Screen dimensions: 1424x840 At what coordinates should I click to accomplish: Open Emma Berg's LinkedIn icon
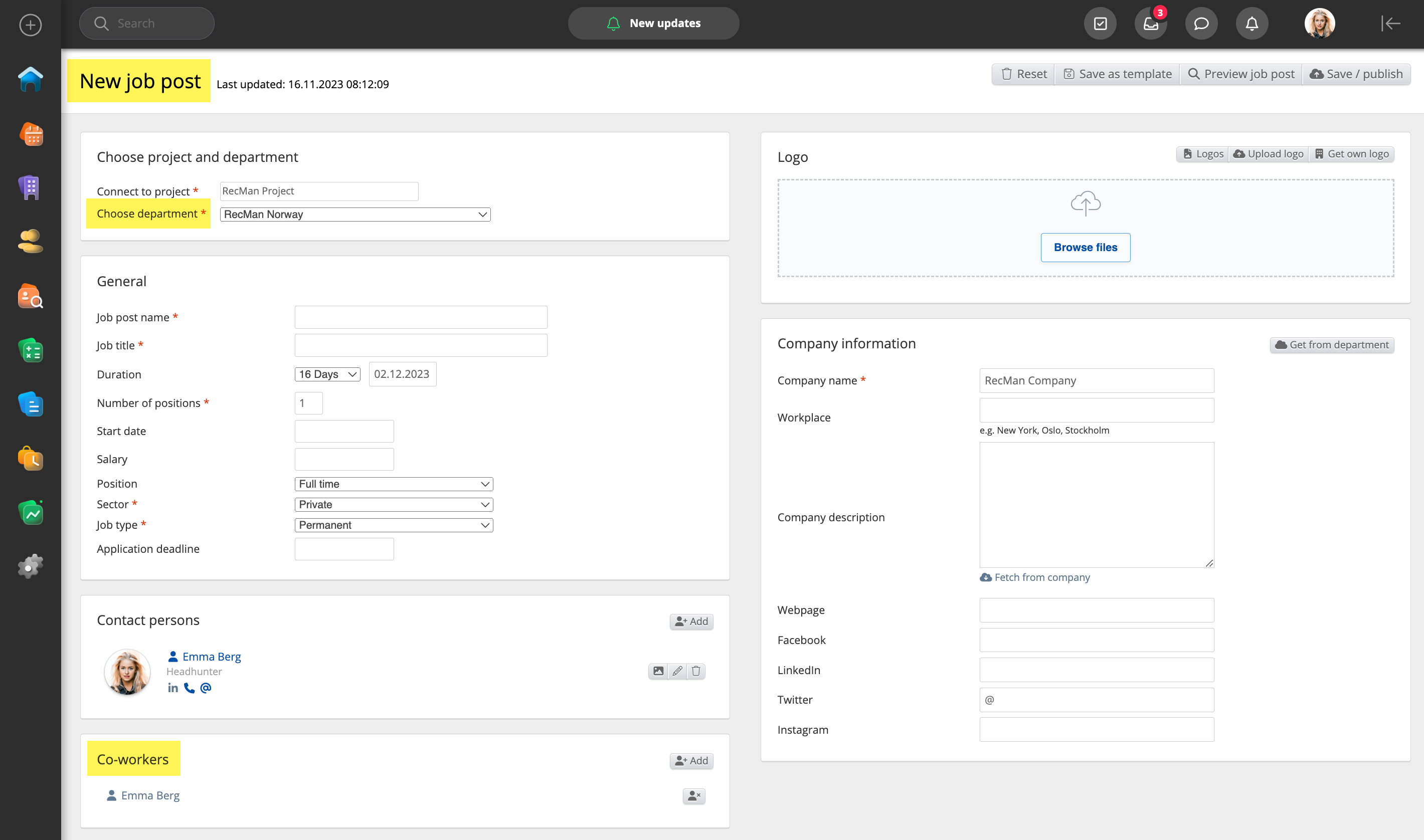[172, 688]
